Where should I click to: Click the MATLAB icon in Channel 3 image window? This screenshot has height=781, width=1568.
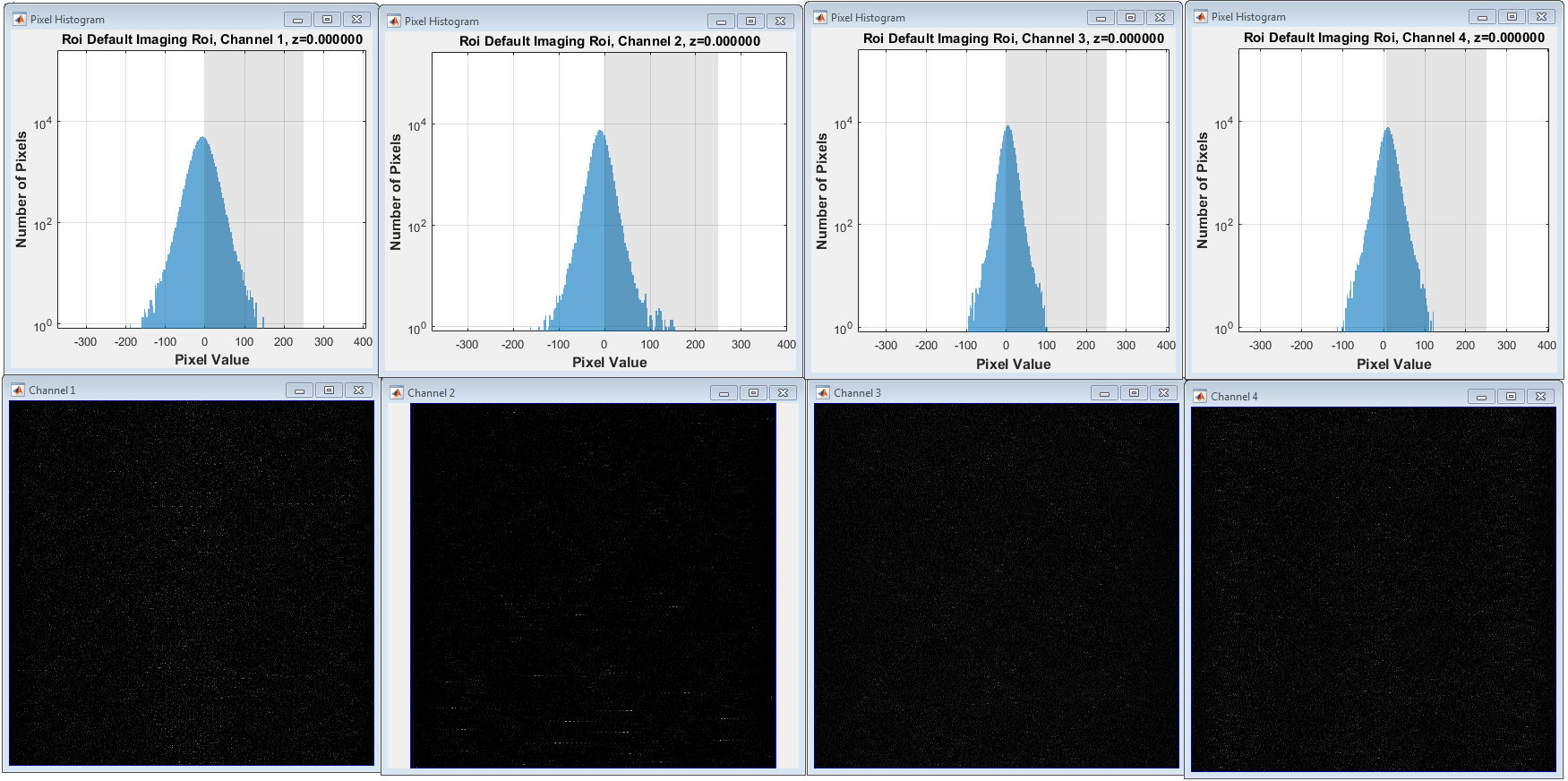click(x=822, y=393)
